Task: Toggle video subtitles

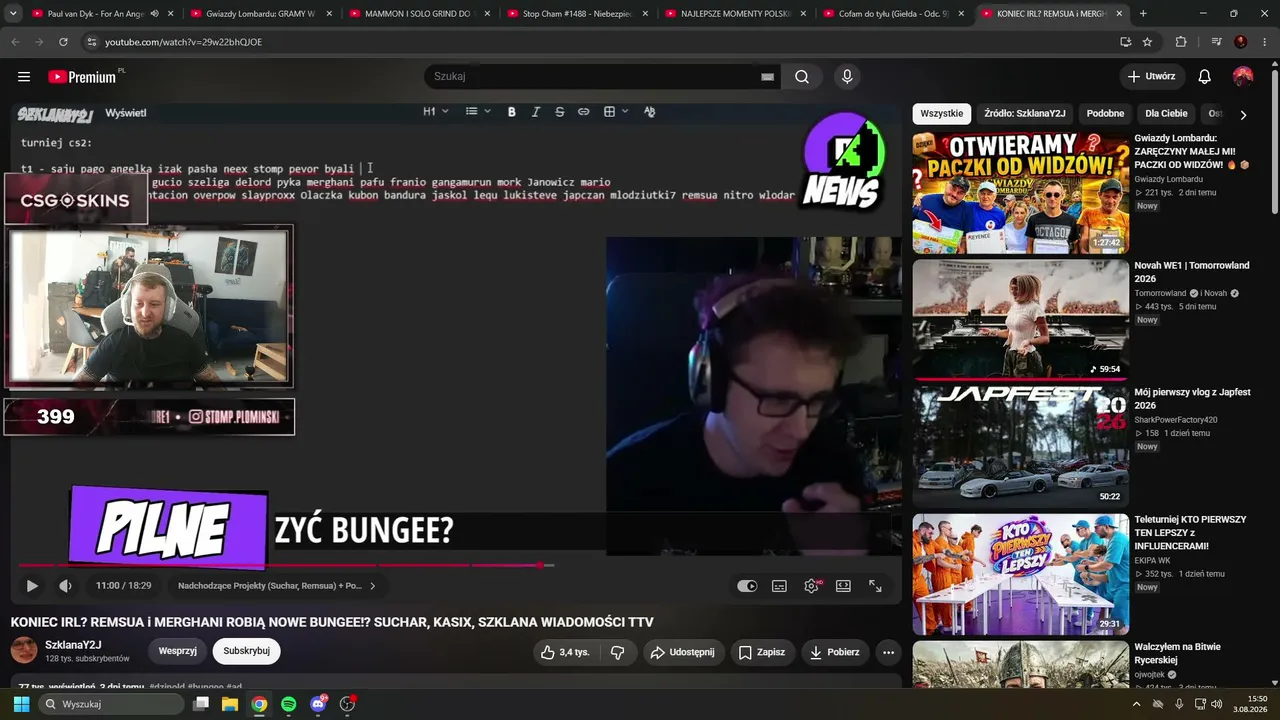Action: click(x=779, y=586)
